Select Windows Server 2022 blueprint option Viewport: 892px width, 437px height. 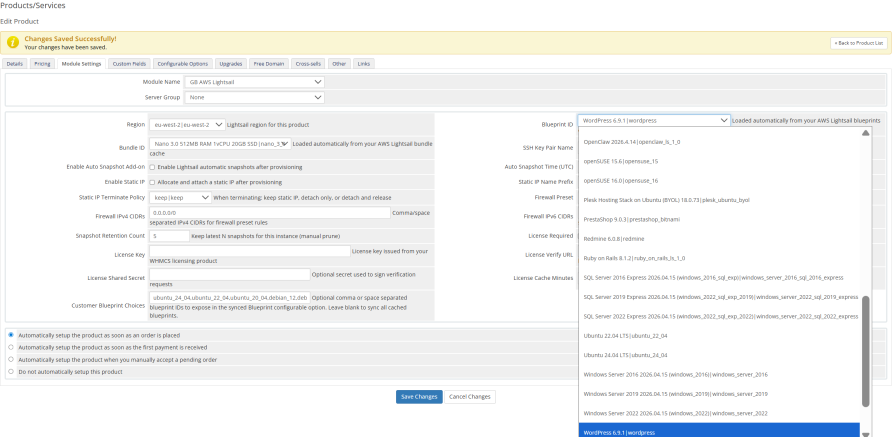pyautogui.click(x=720, y=413)
